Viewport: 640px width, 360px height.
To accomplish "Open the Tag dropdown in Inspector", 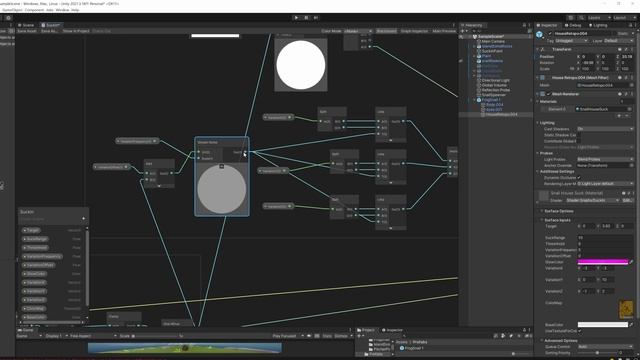I will point(571,41).
